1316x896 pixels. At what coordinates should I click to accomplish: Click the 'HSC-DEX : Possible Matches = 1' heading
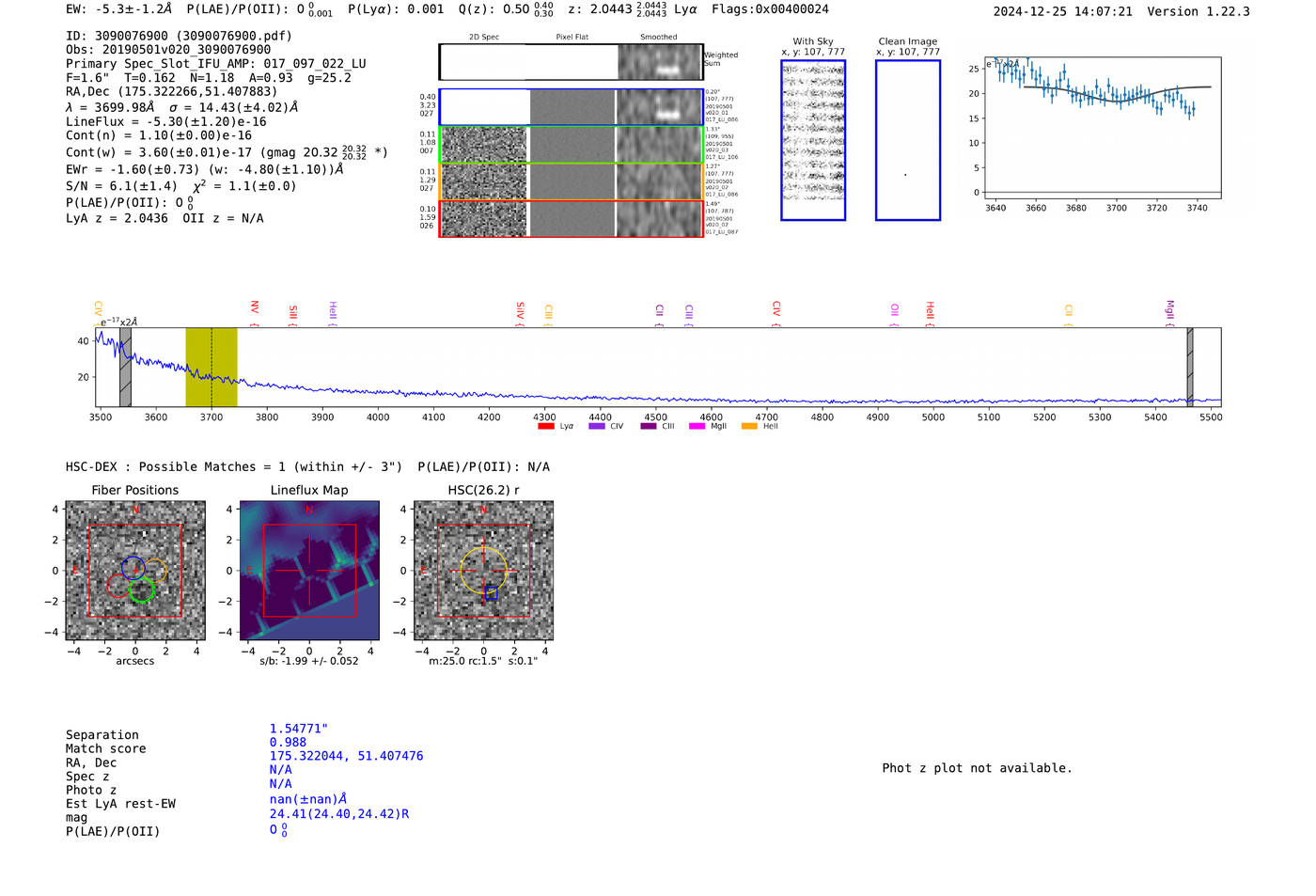coord(176,467)
